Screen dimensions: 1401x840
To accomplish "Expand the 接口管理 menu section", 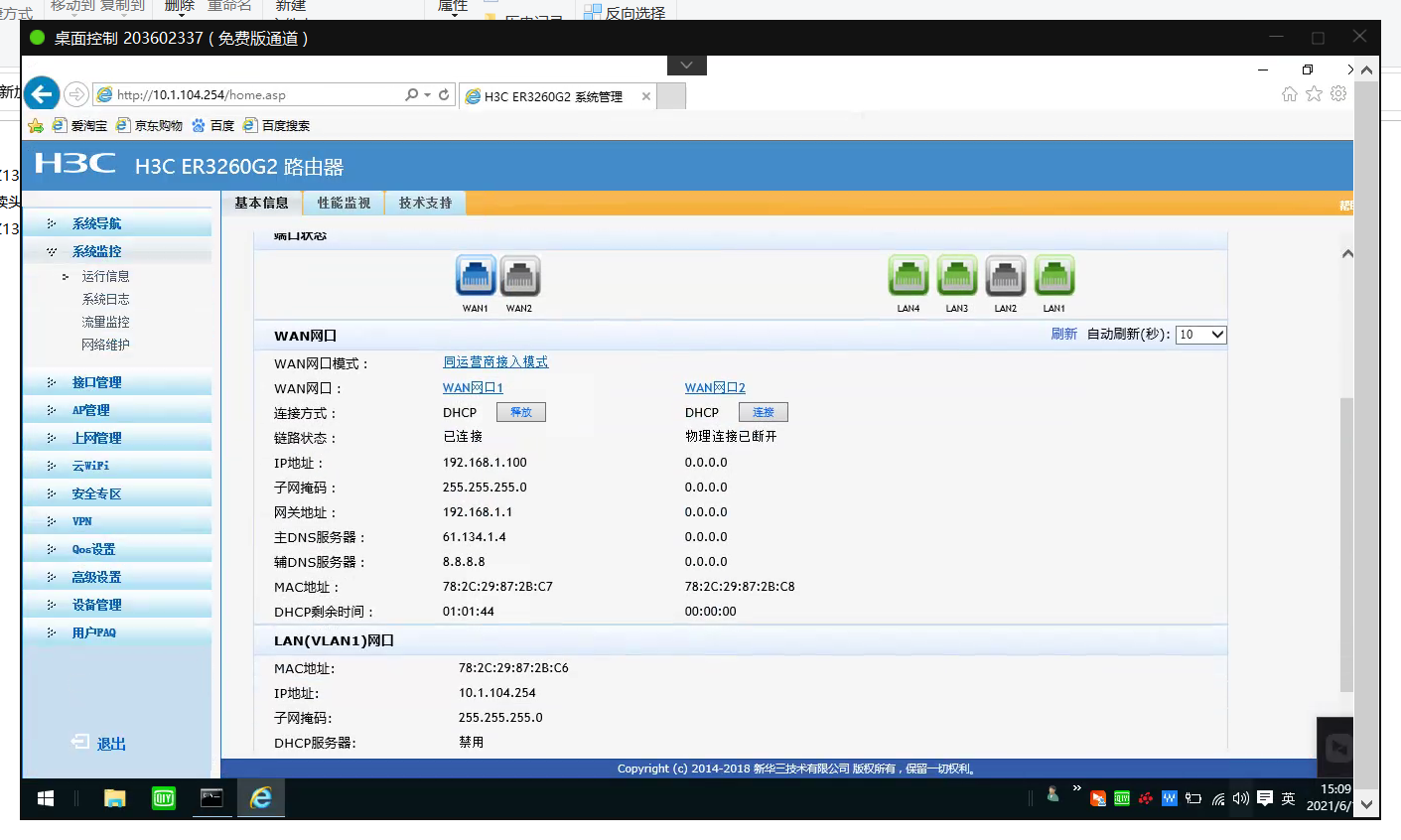I will [x=96, y=382].
